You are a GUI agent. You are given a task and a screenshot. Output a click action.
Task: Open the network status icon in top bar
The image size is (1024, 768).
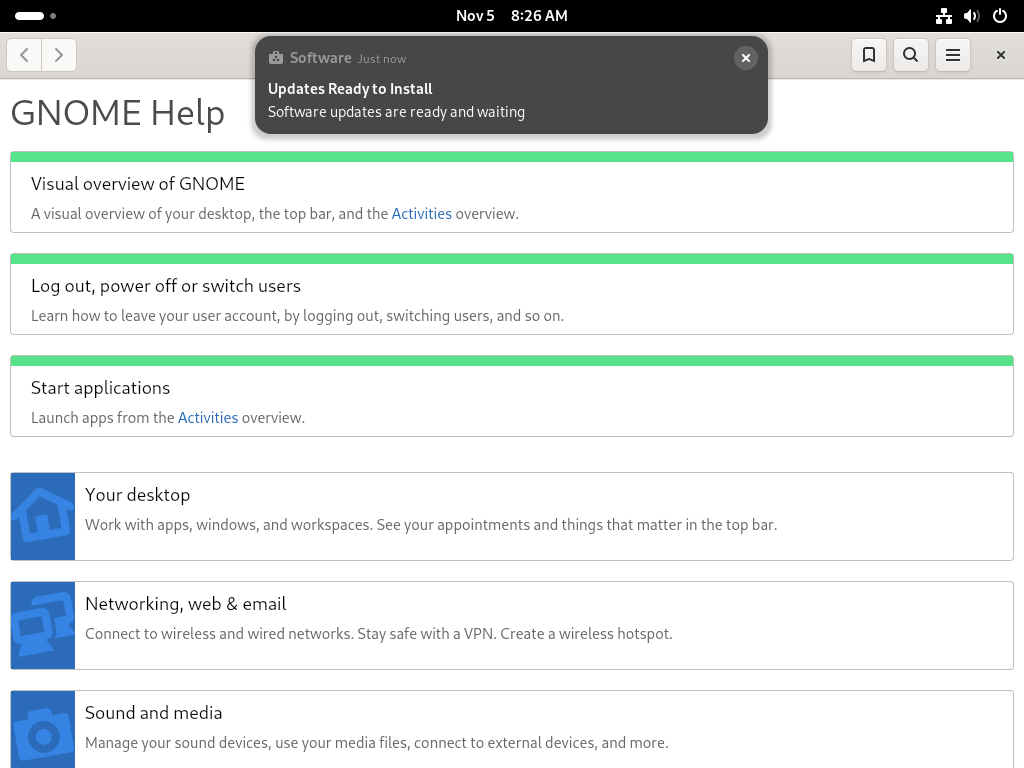tap(944, 16)
